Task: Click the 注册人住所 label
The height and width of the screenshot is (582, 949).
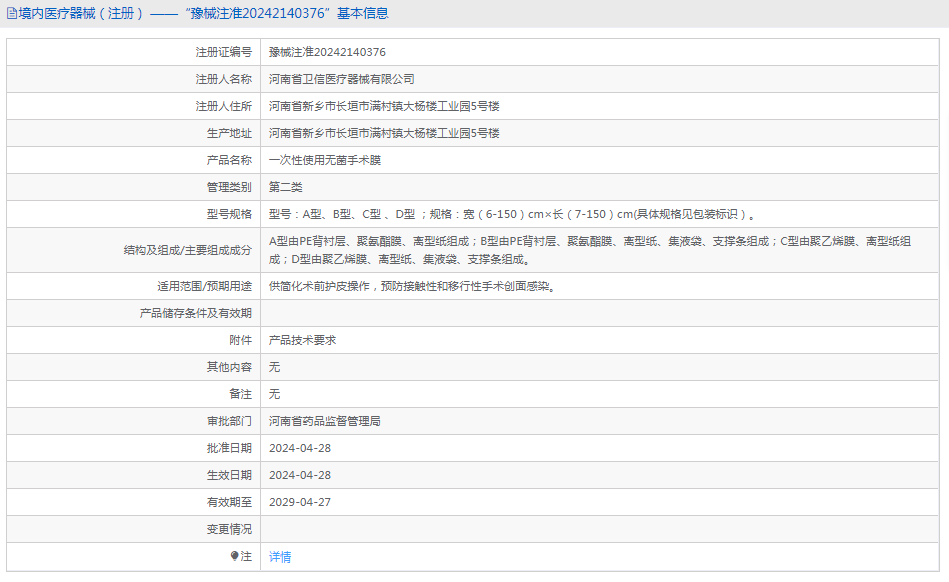Action: coord(223,106)
